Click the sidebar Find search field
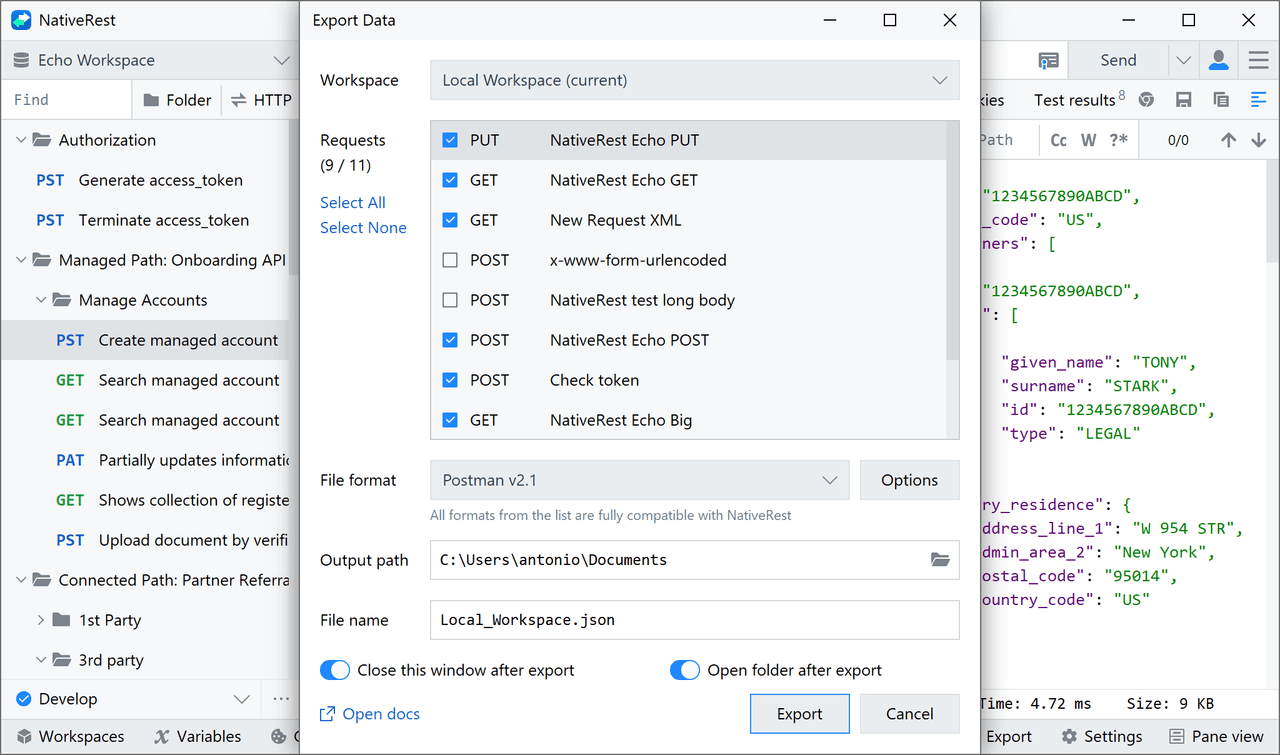This screenshot has height=755, width=1280. pos(66,100)
